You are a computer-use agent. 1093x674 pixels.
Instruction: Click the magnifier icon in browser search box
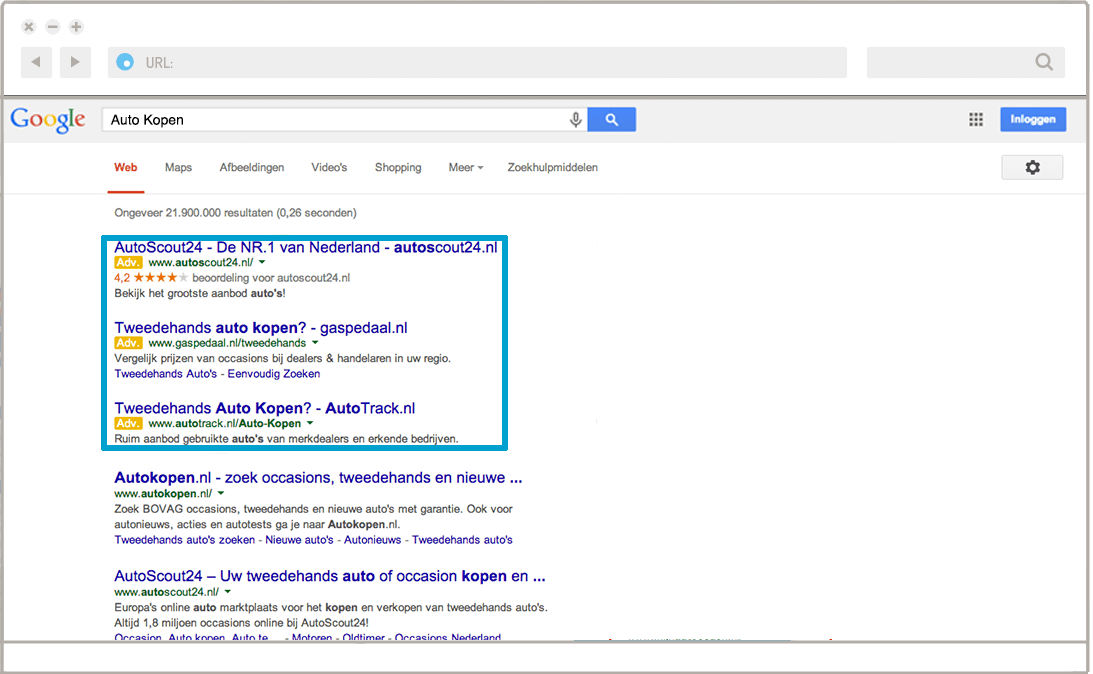point(1044,62)
